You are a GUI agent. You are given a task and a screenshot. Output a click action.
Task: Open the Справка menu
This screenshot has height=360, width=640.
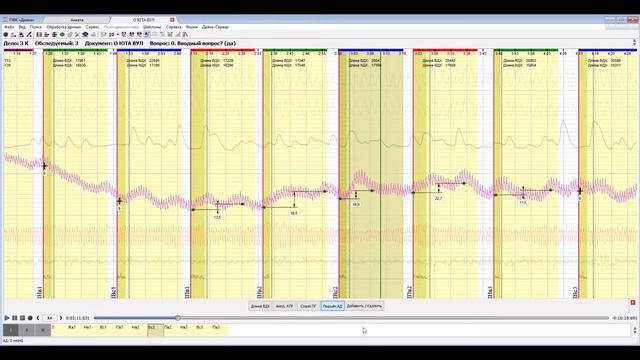coord(174,27)
